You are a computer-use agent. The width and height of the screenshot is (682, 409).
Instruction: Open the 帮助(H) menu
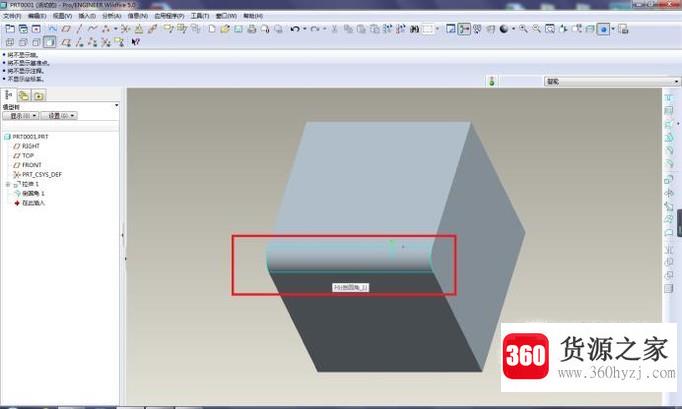(253, 16)
